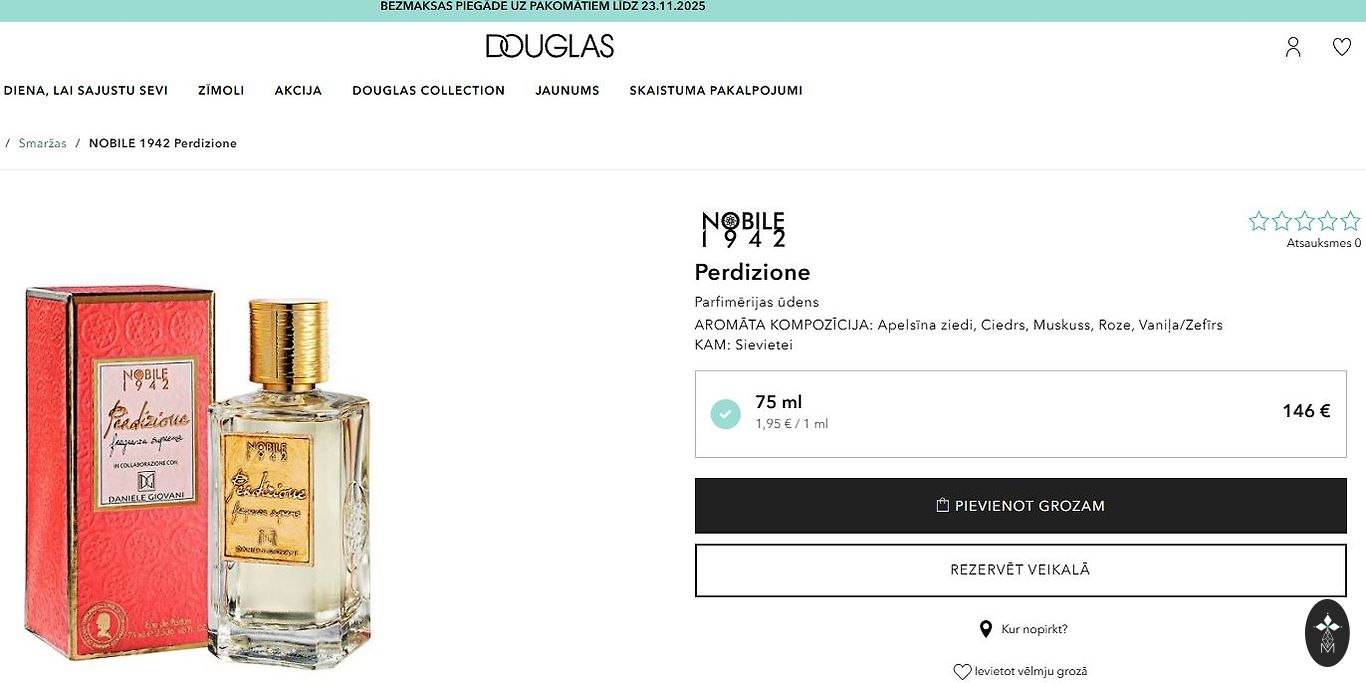Select the 75 ml size option checkmark

(726, 414)
